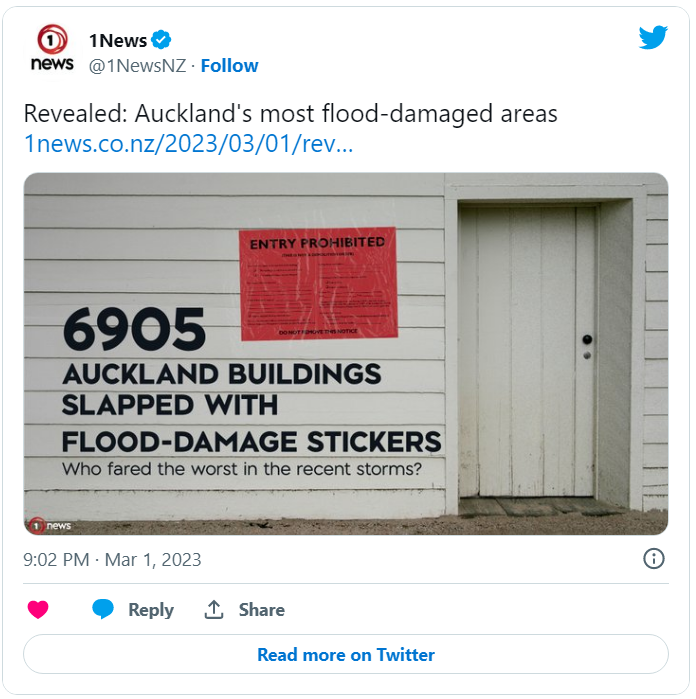The height and width of the screenshot is (699, 696).
Task: Like the tweet with the heart icon
Action: click(38, 610)
